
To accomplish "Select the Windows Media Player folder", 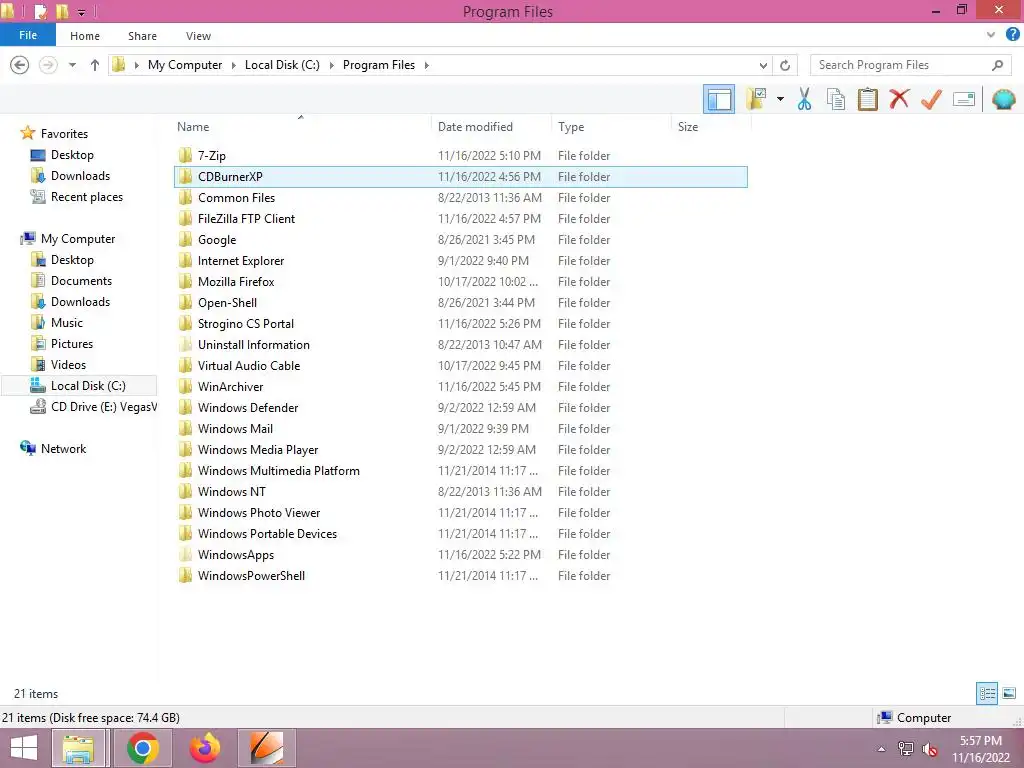I will click(460, 449).
